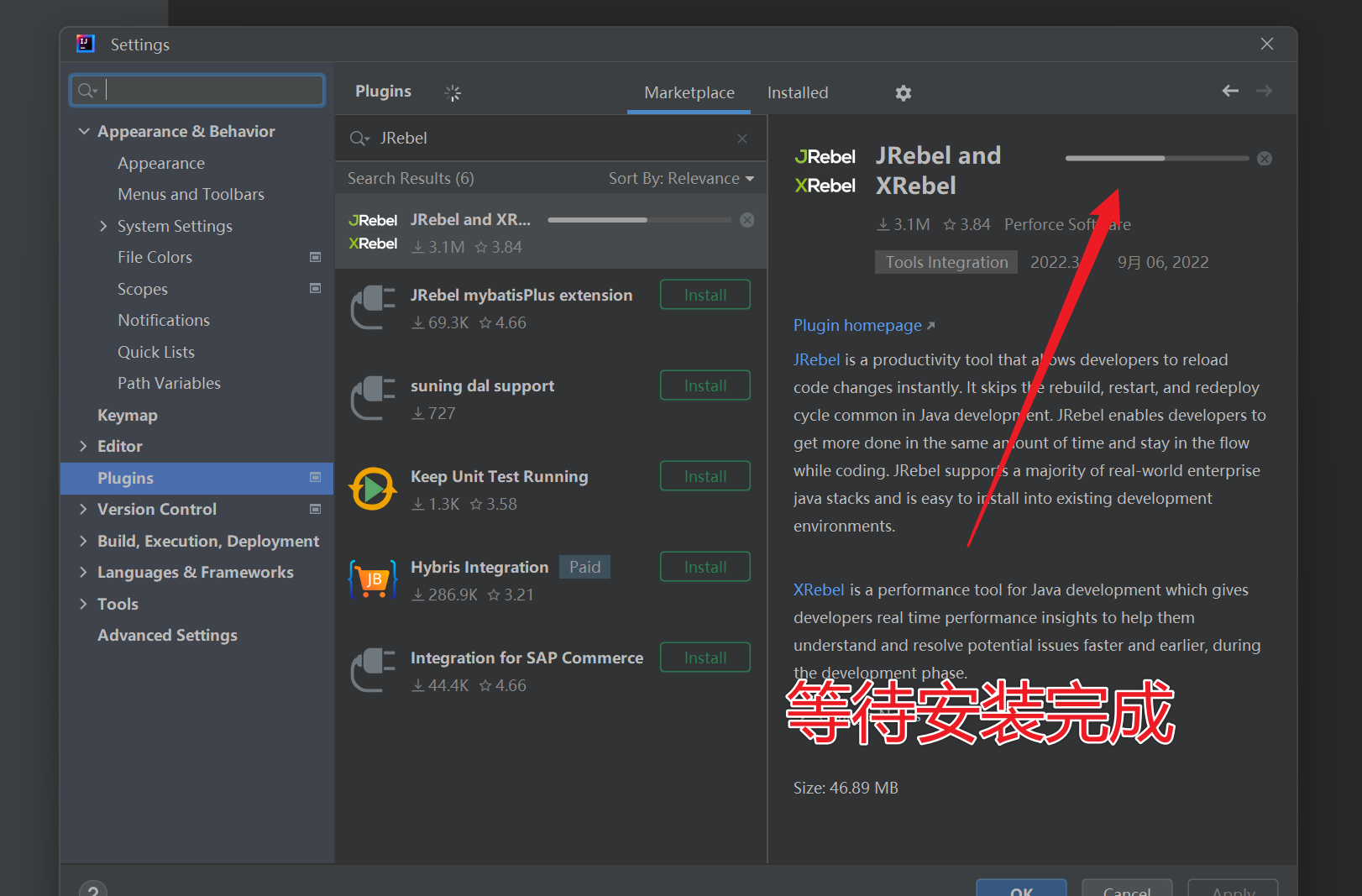Viewport: 1362px width, 896px height.
Task: Click the Version Control project-level marker icon
Action: (x=316, y=509)
